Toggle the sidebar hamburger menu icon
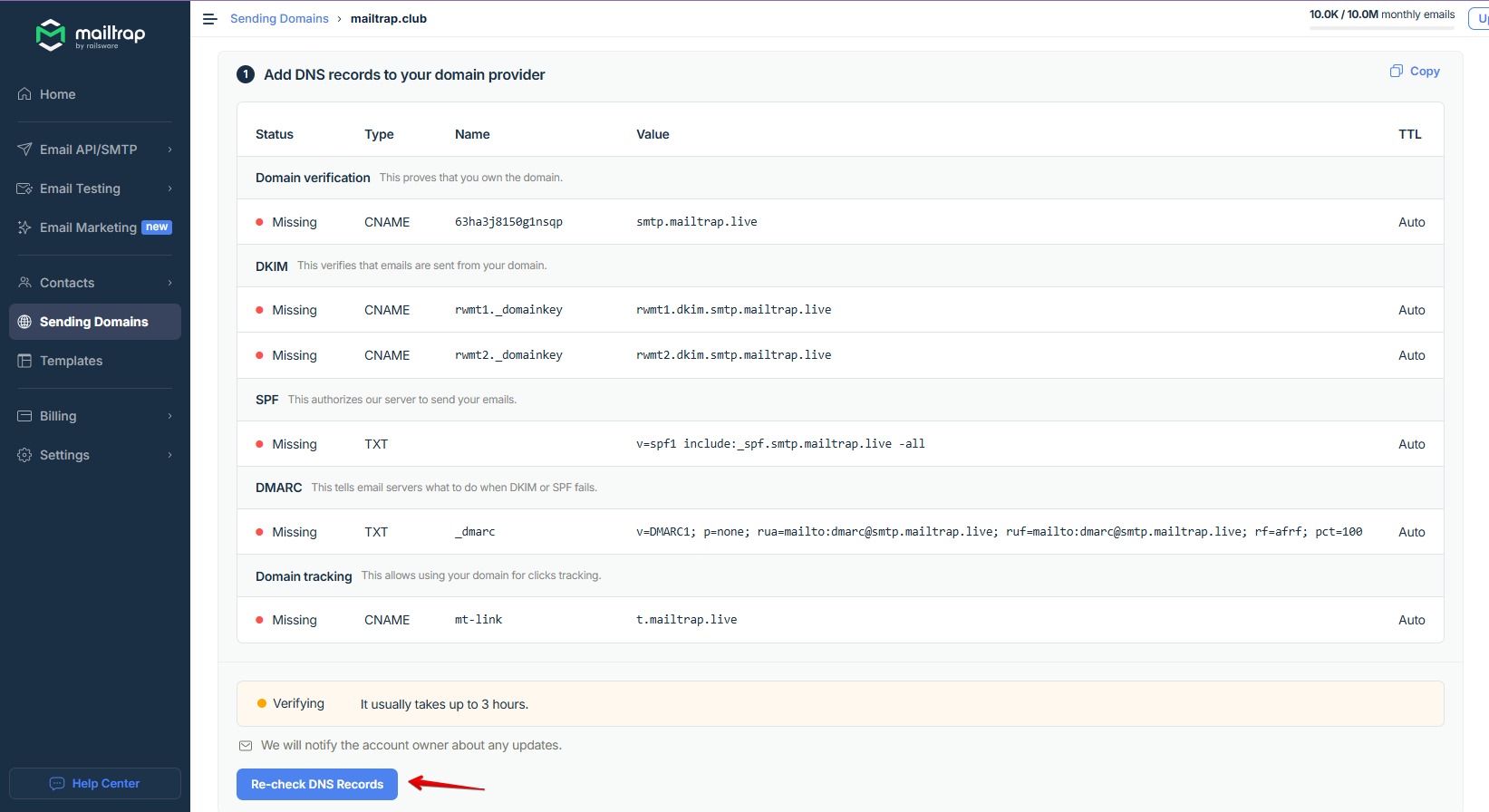 click(210, 19)
